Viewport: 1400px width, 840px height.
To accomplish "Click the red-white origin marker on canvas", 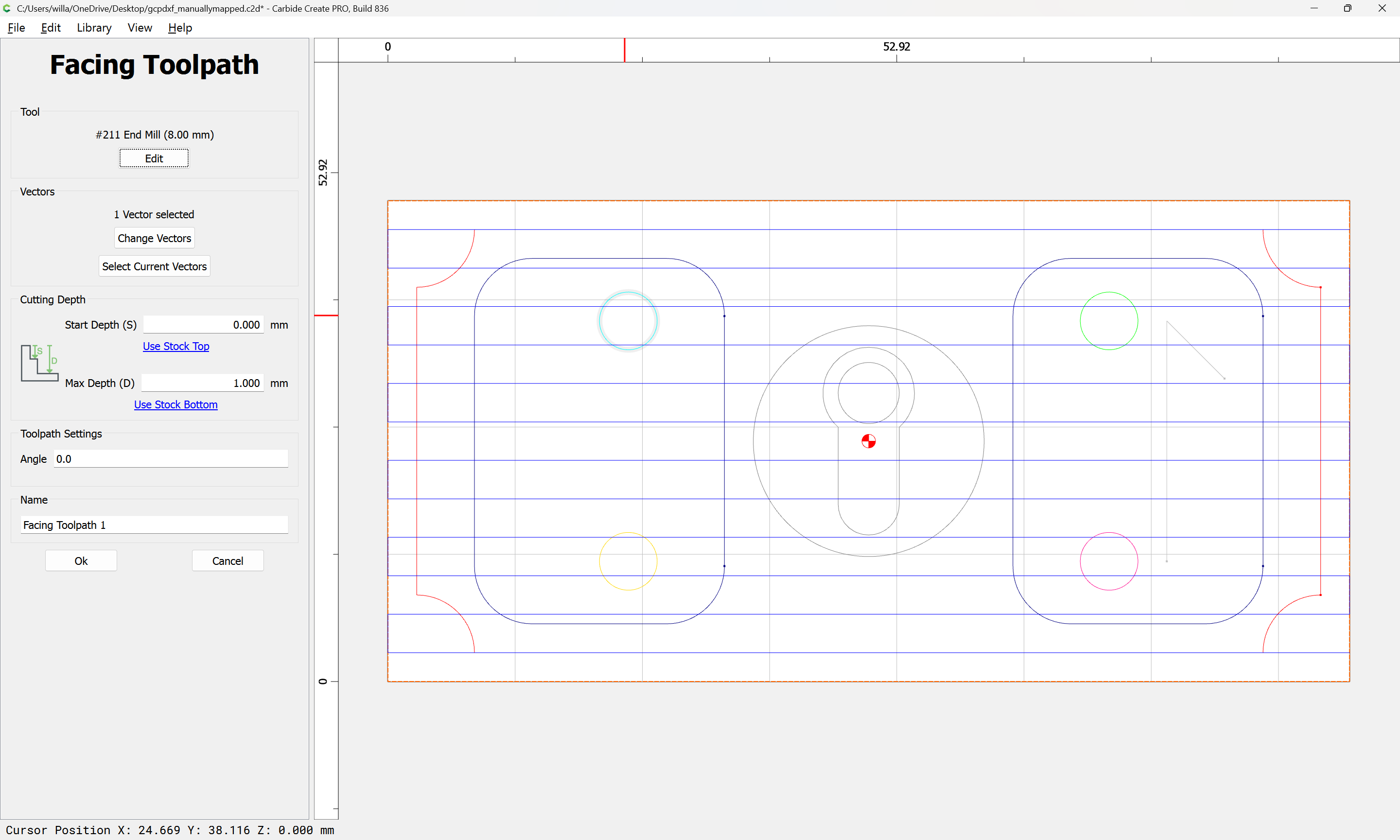I will tap(868, 441).
